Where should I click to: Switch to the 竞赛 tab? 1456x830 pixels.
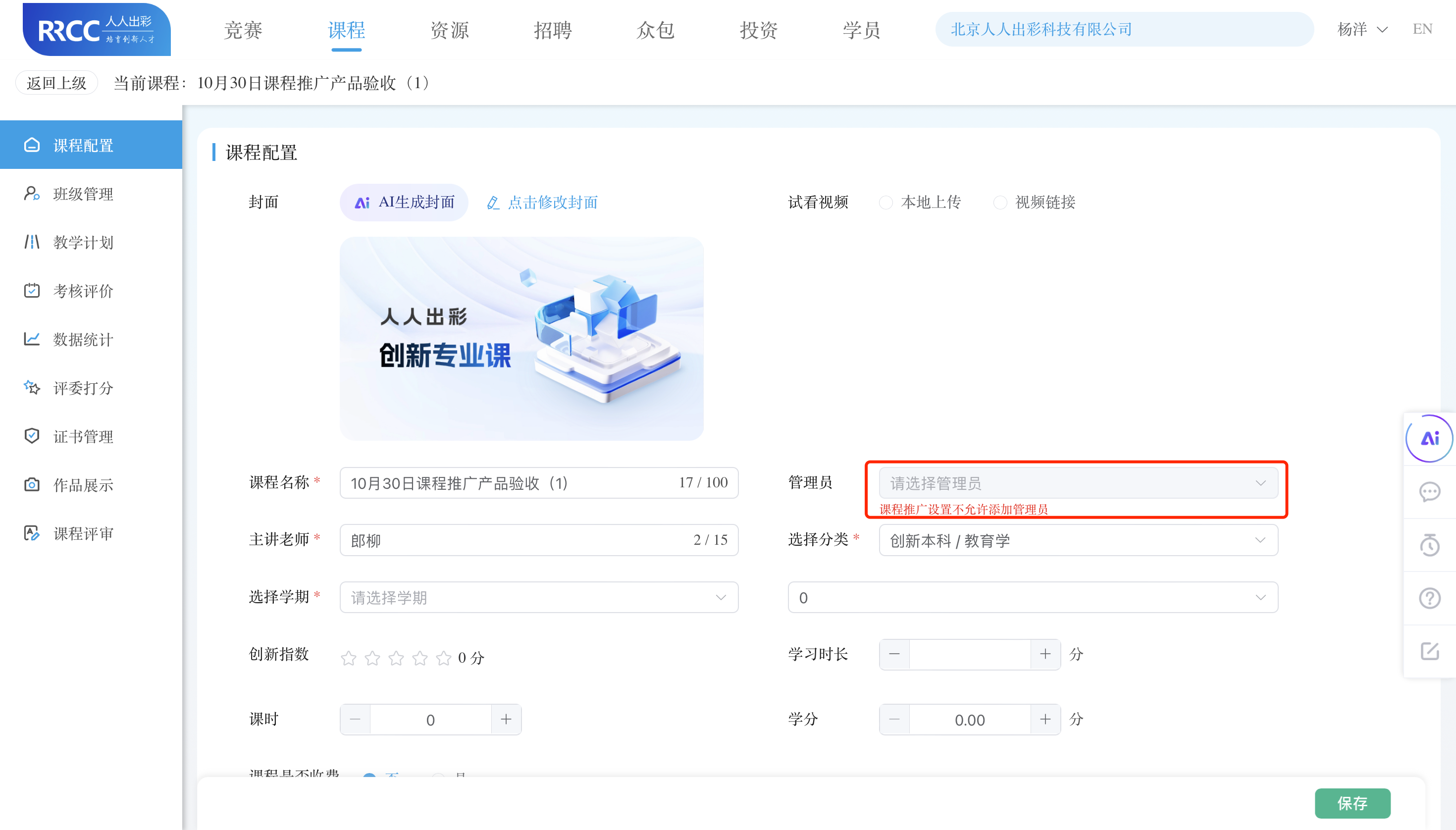(x=243, y=30)
